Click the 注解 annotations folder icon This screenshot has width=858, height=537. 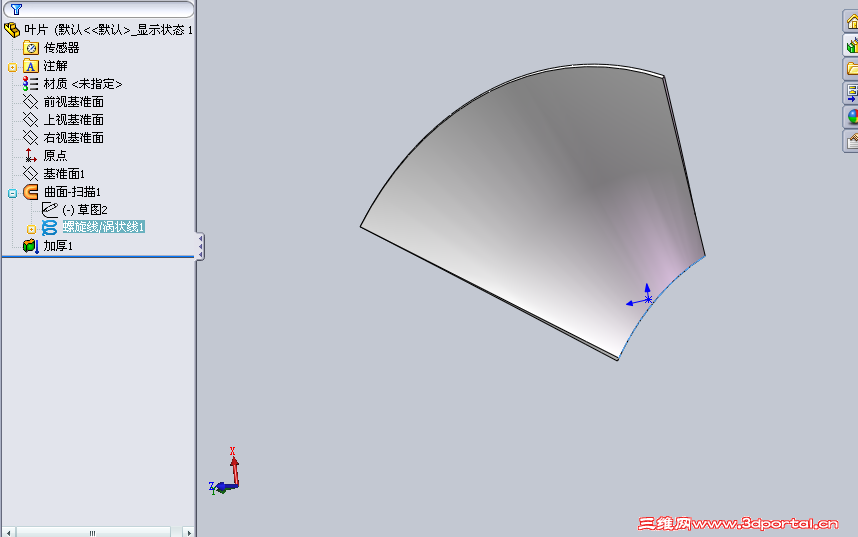[31, 66]
